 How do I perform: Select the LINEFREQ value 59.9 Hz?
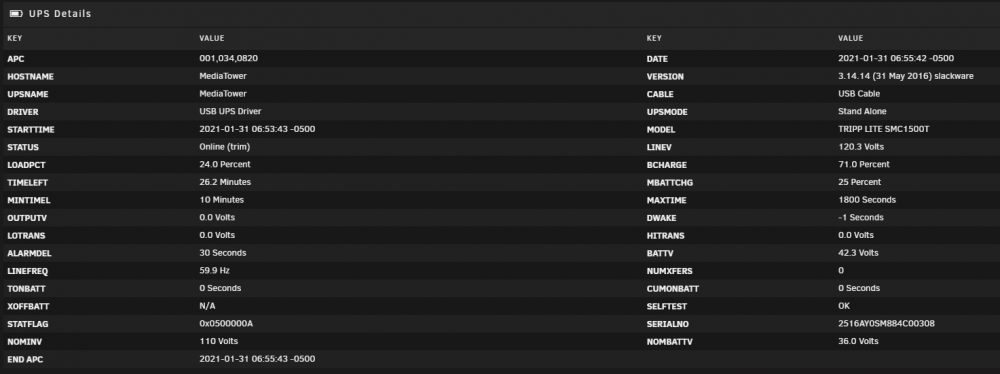click(x=214, y=271)
